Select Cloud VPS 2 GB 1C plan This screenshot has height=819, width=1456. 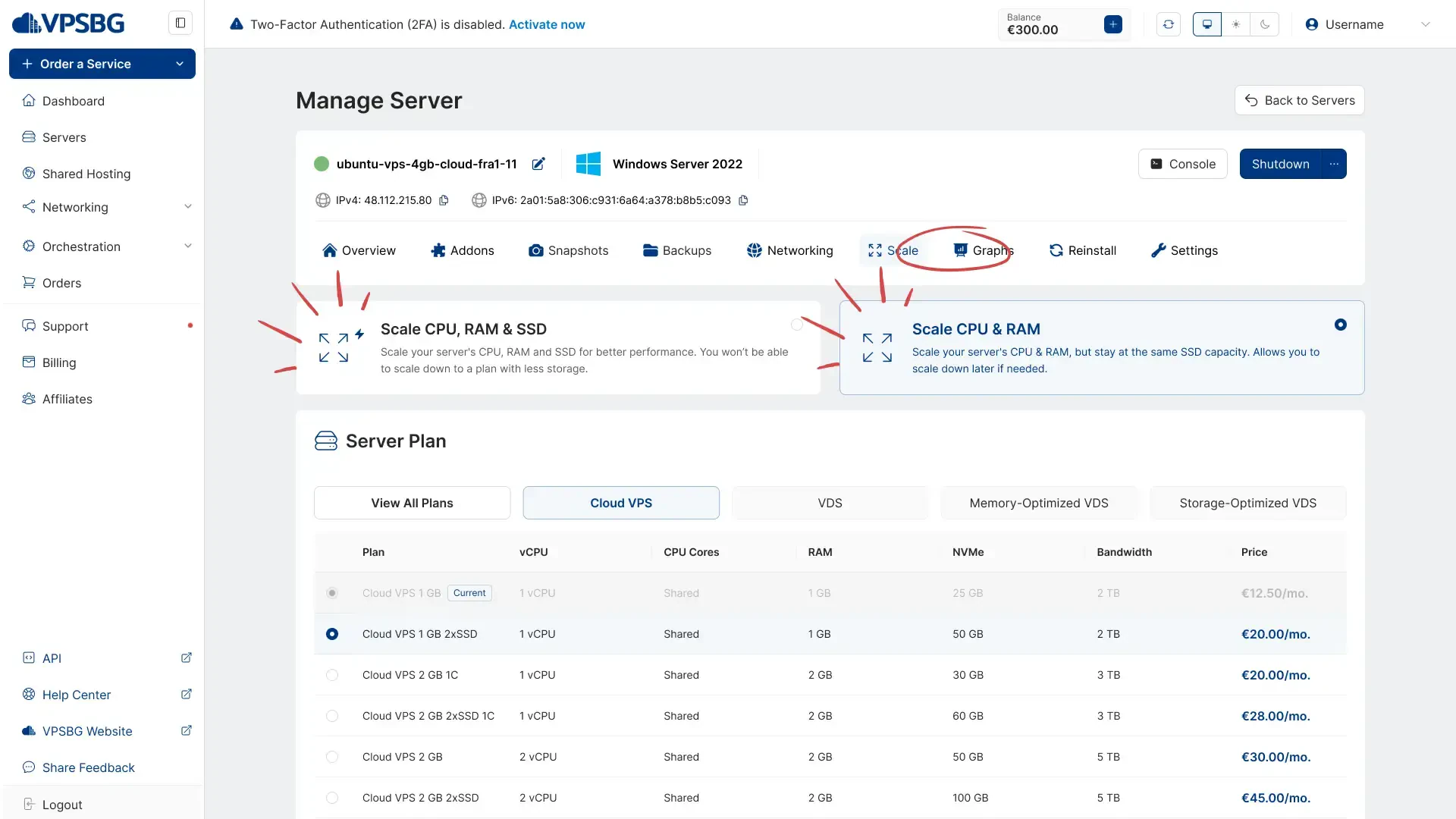click(332, 675)
